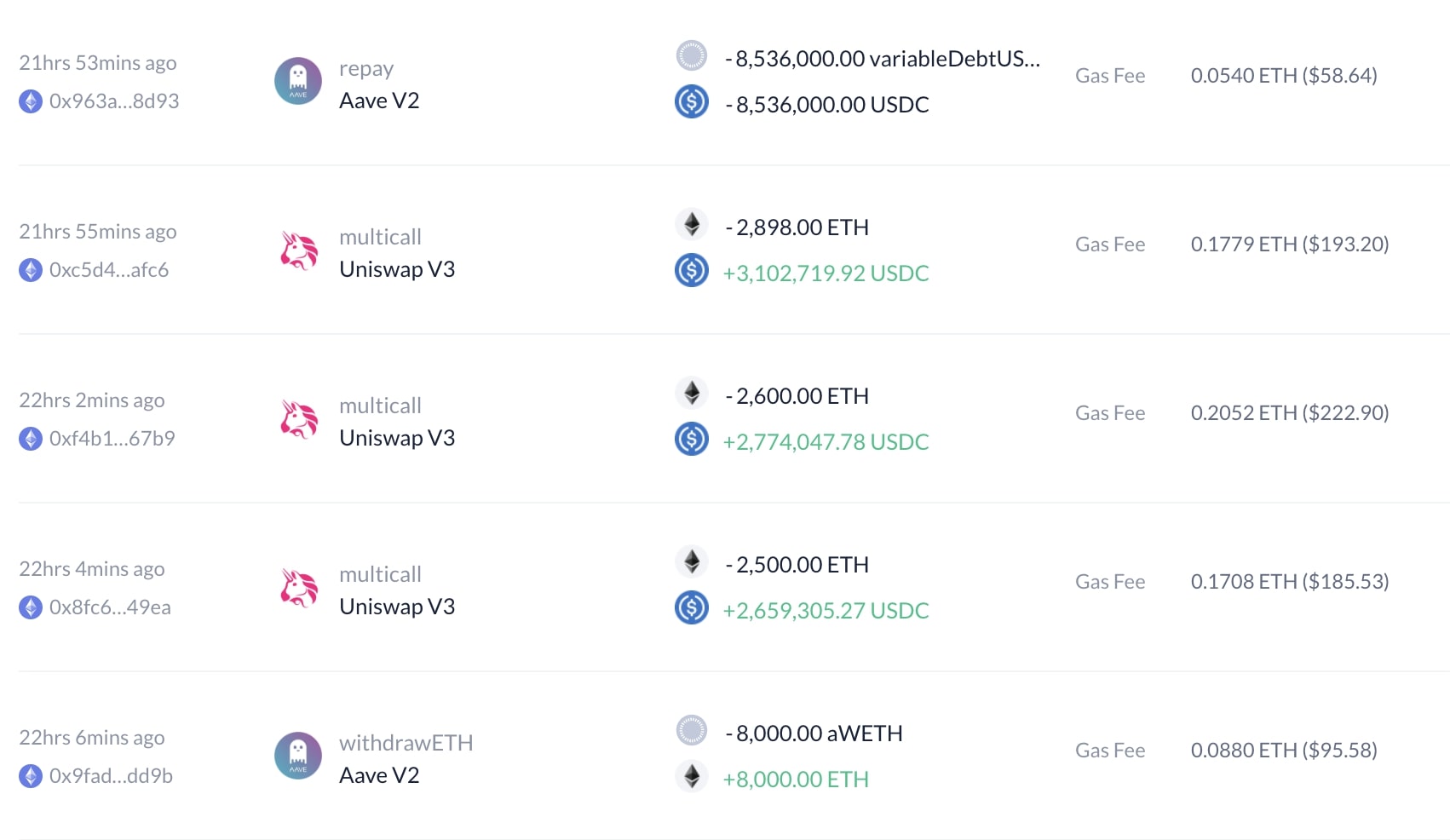Screen dimensions: 1450x840
Task: Click the Uniswap unicorn icon for 2,600 ETH swap
Action: pyautogui.click(x=298, y=419)
